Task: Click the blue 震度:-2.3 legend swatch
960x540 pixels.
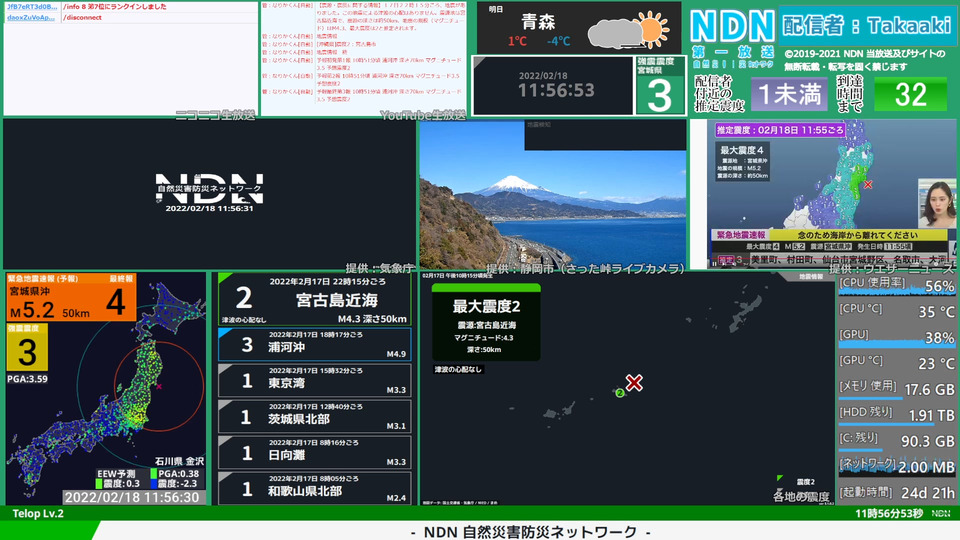Action: 153,484
